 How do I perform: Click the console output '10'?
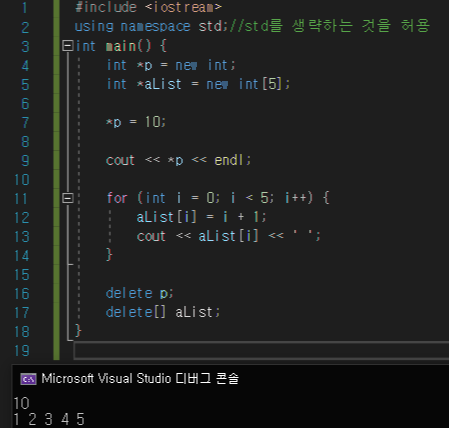[x=22, y=403]
